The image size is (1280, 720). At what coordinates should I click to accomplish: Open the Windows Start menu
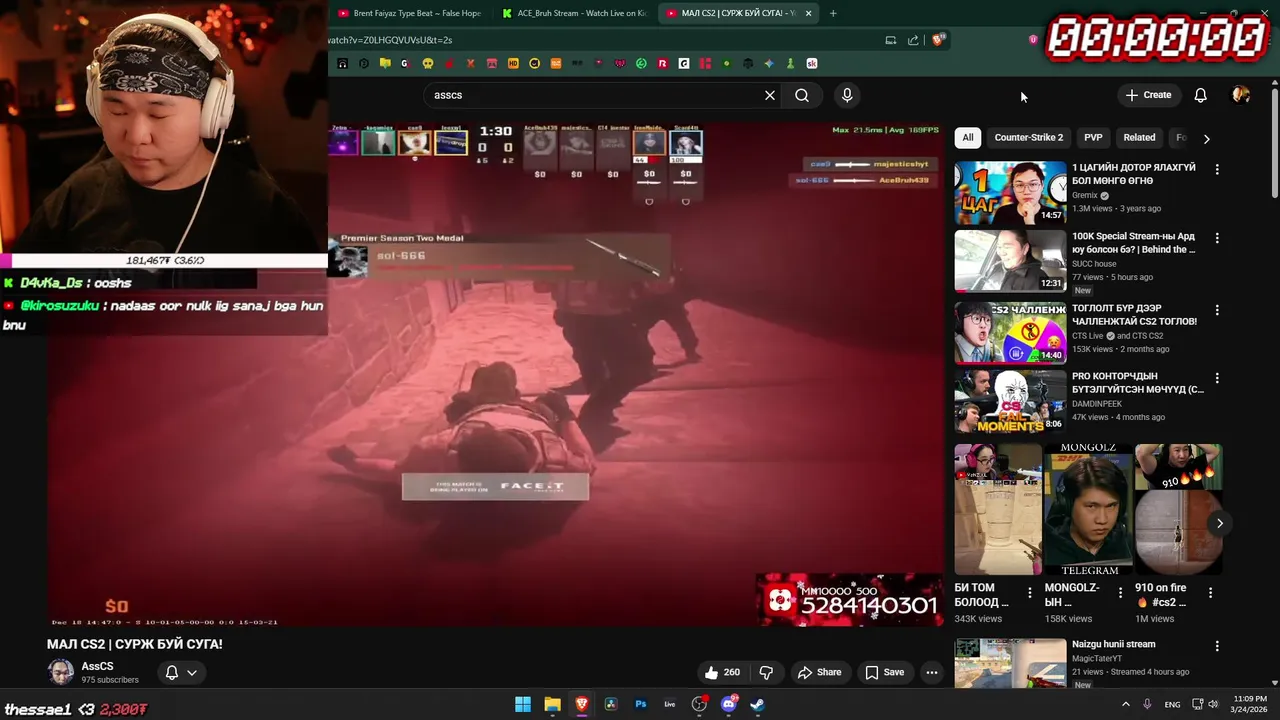523,704
